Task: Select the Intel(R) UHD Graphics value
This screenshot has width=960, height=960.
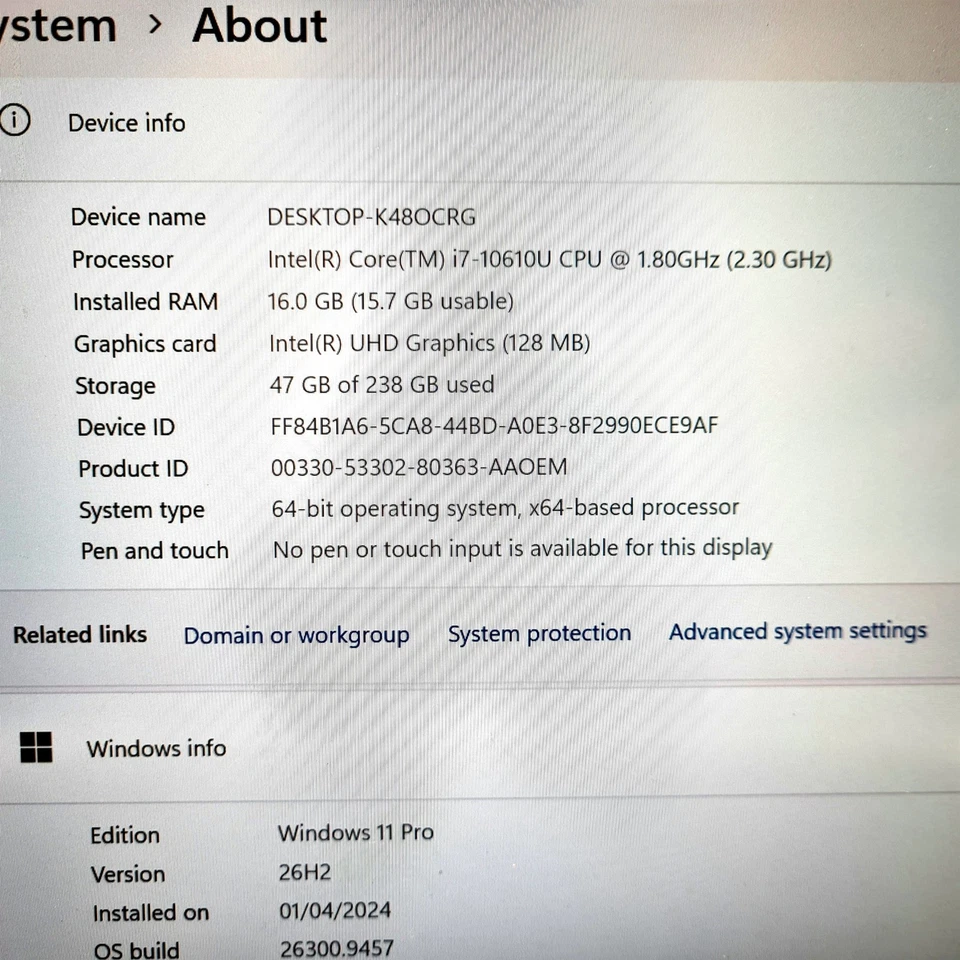Action: point(429,343)
